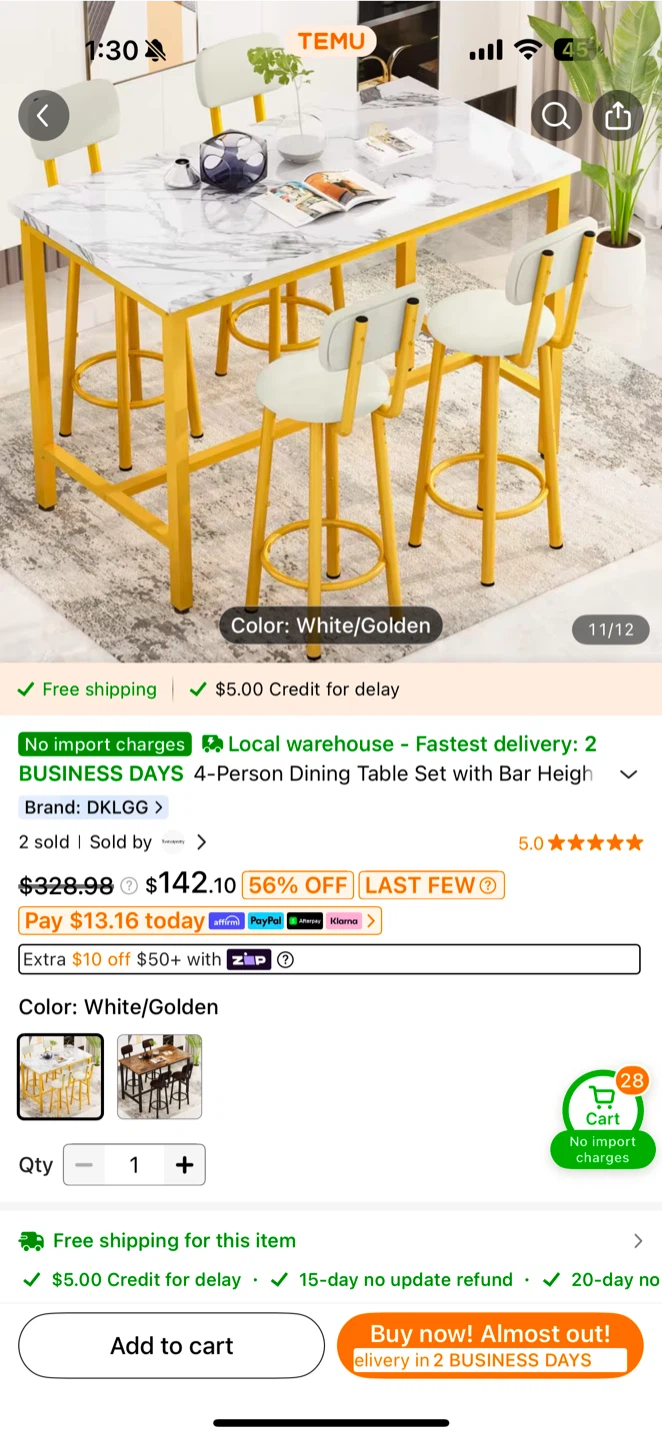Tap help icon next to original price
662x1440 pixels.
[x=129, y=885]
